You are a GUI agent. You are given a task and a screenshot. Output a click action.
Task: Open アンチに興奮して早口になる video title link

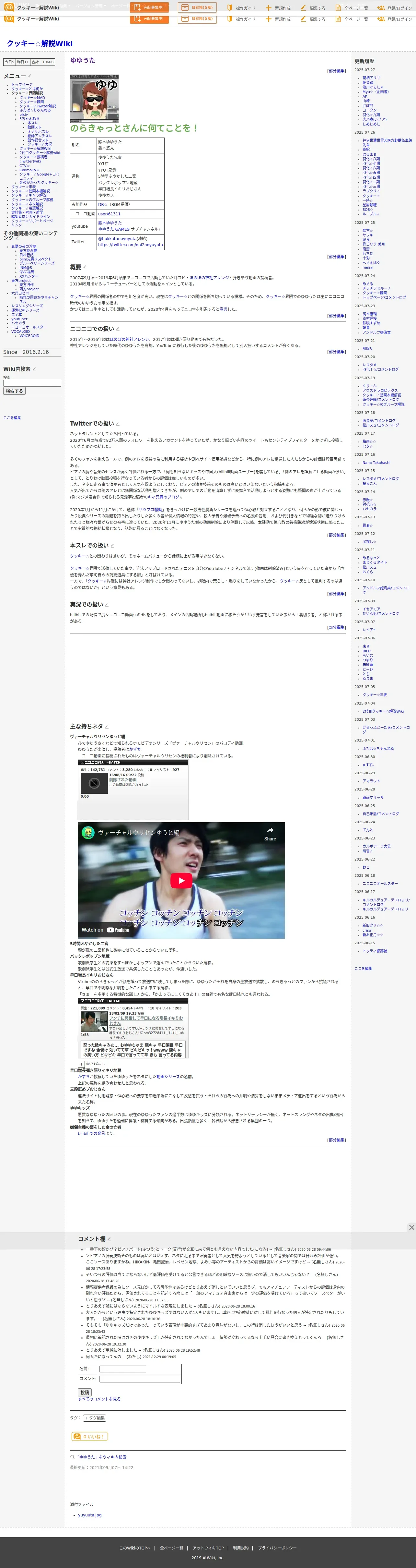coord(146,1021)
